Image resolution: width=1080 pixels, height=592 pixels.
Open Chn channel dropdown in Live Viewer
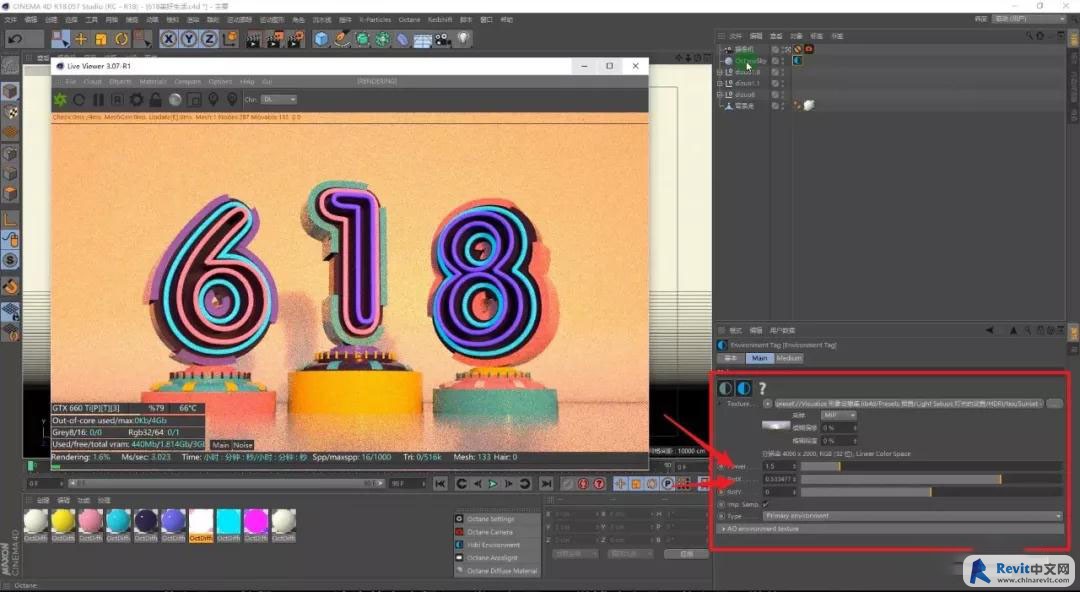point(279,99)
